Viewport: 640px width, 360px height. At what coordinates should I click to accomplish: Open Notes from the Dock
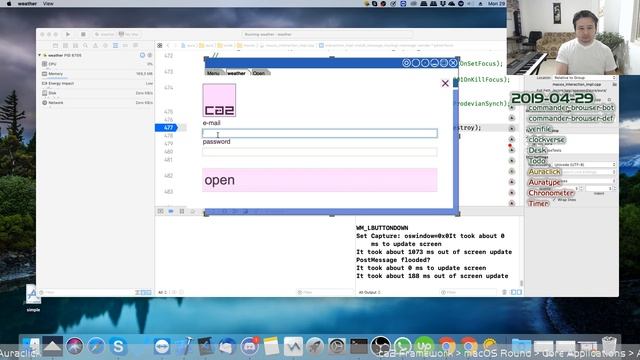(x=271, y=346)
